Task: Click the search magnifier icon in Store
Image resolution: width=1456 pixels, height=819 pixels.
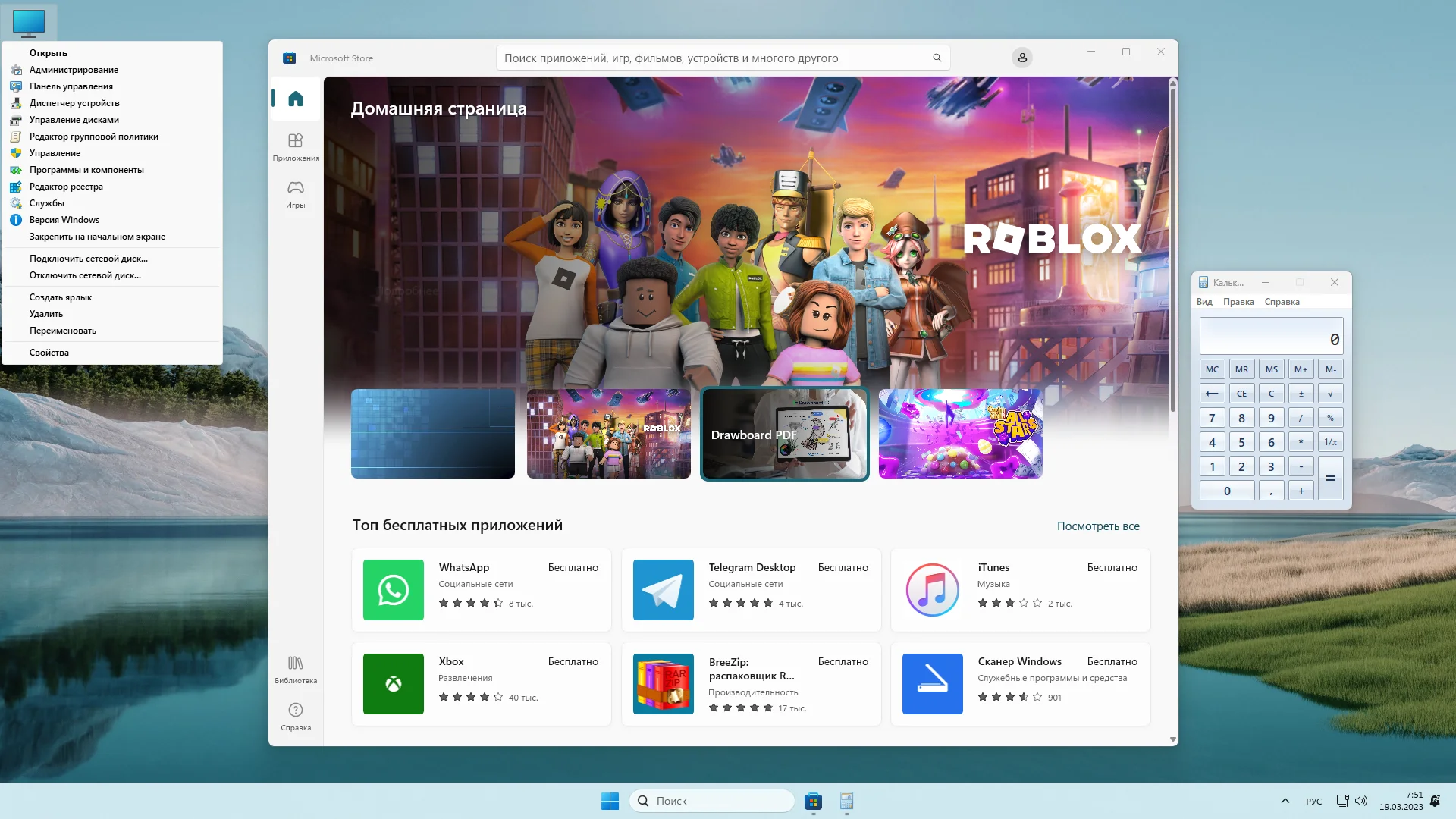Action: point(937,58)
